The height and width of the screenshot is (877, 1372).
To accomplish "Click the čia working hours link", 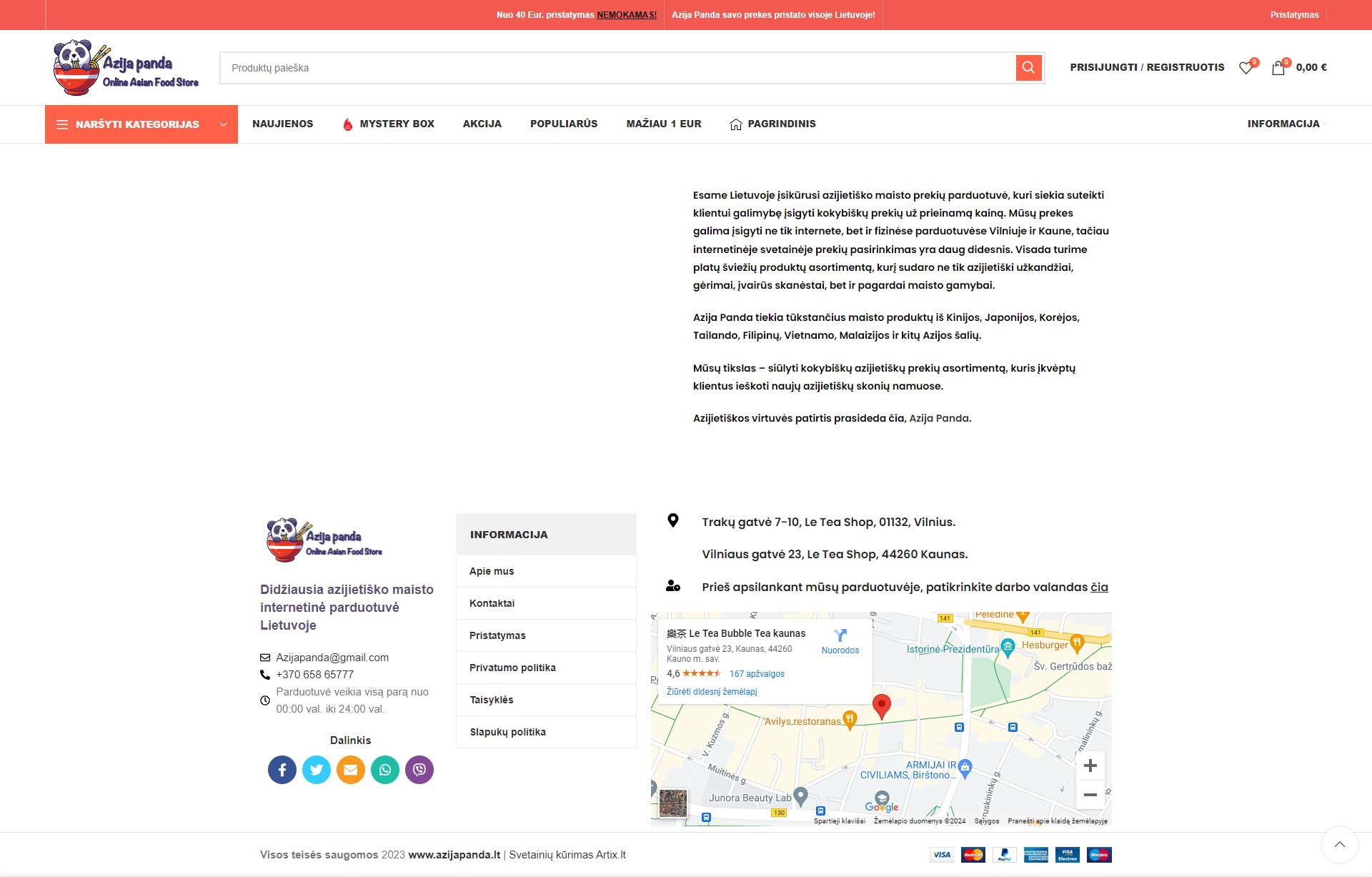I will pyautogui.click(x=1099, y=587).
